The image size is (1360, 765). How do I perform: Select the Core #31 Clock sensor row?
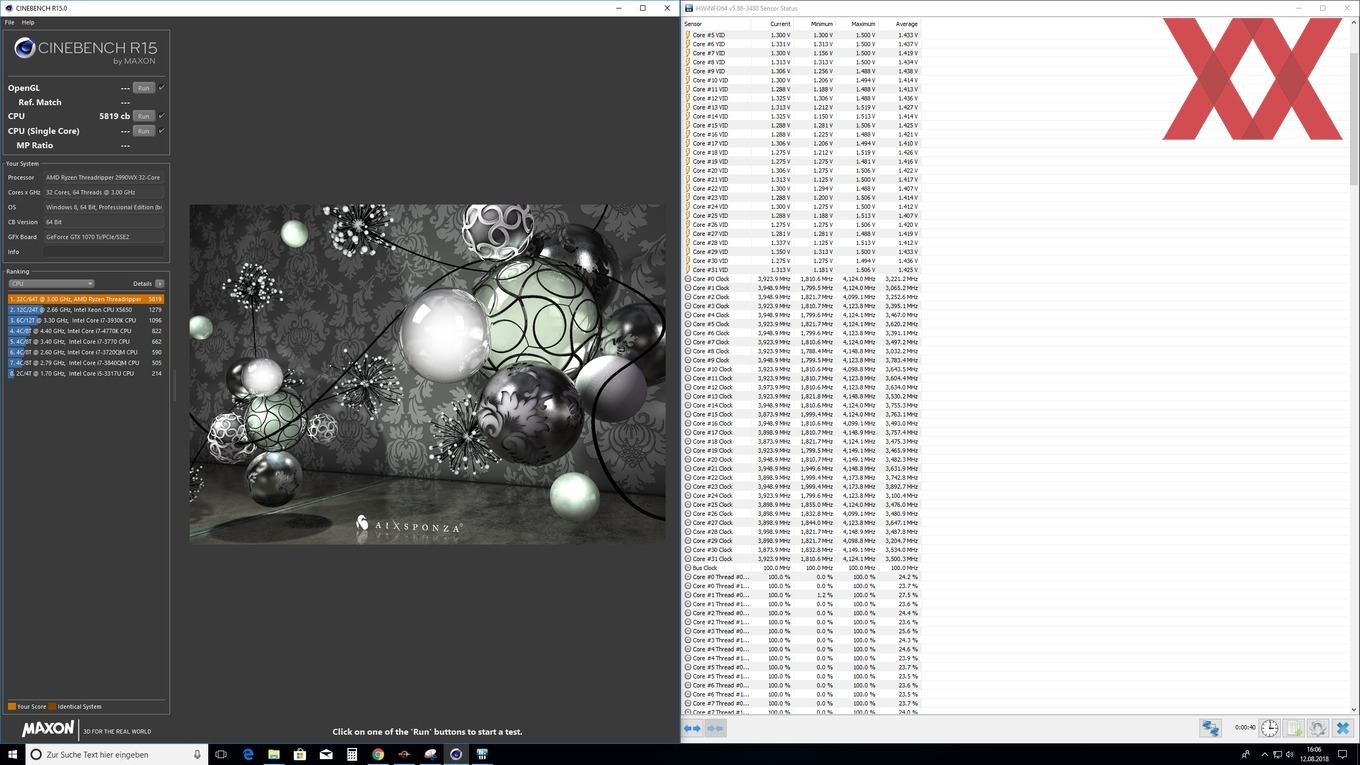pyautogui.click(x=801, y=559)
